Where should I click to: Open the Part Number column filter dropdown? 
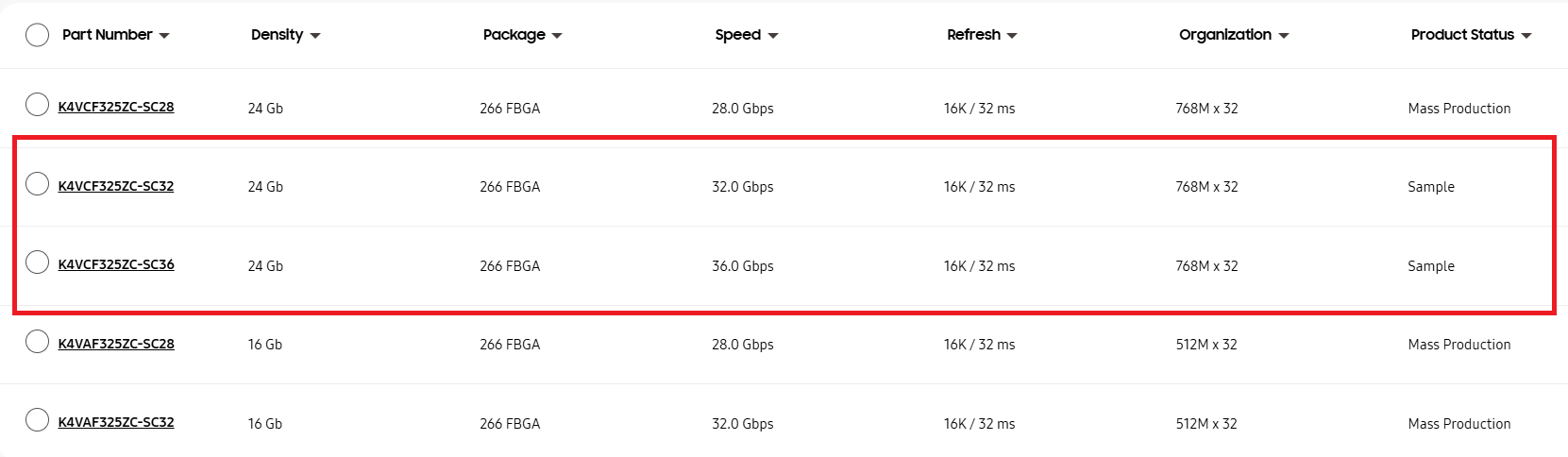tap(164, 36)
